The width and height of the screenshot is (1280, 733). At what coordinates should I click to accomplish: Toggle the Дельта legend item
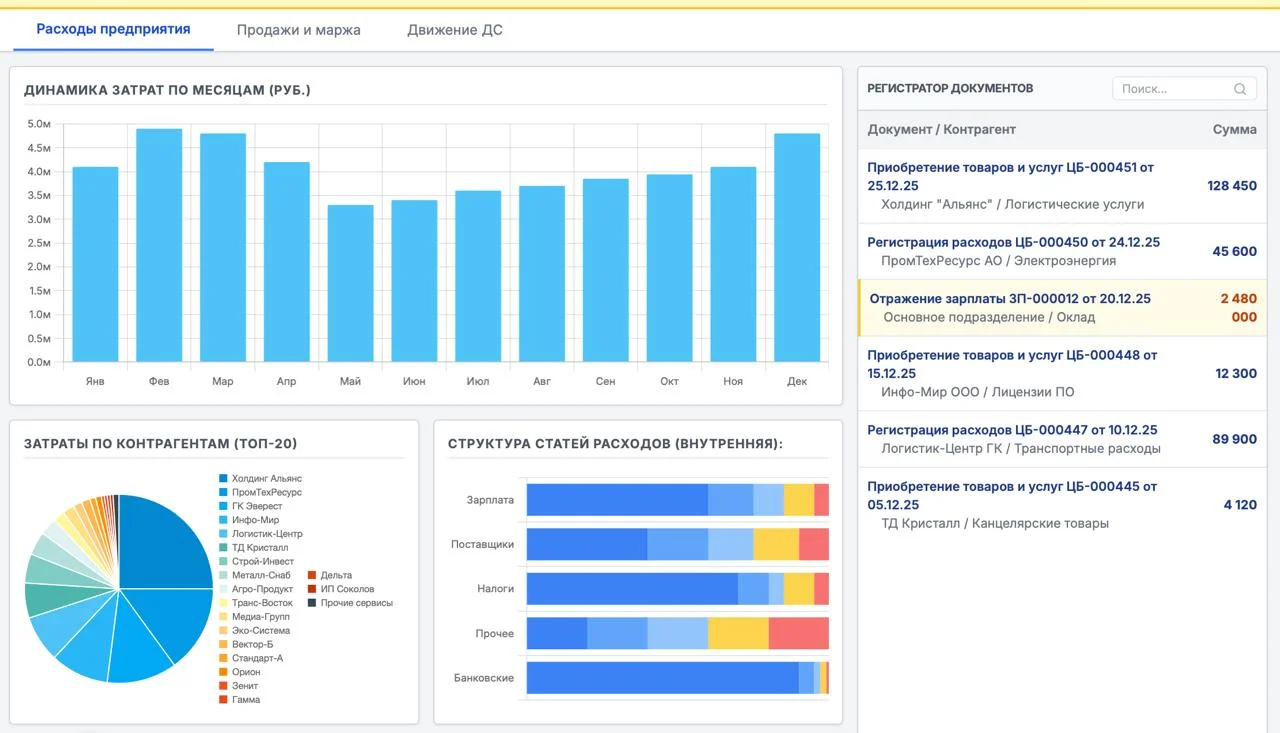[336, 575]
